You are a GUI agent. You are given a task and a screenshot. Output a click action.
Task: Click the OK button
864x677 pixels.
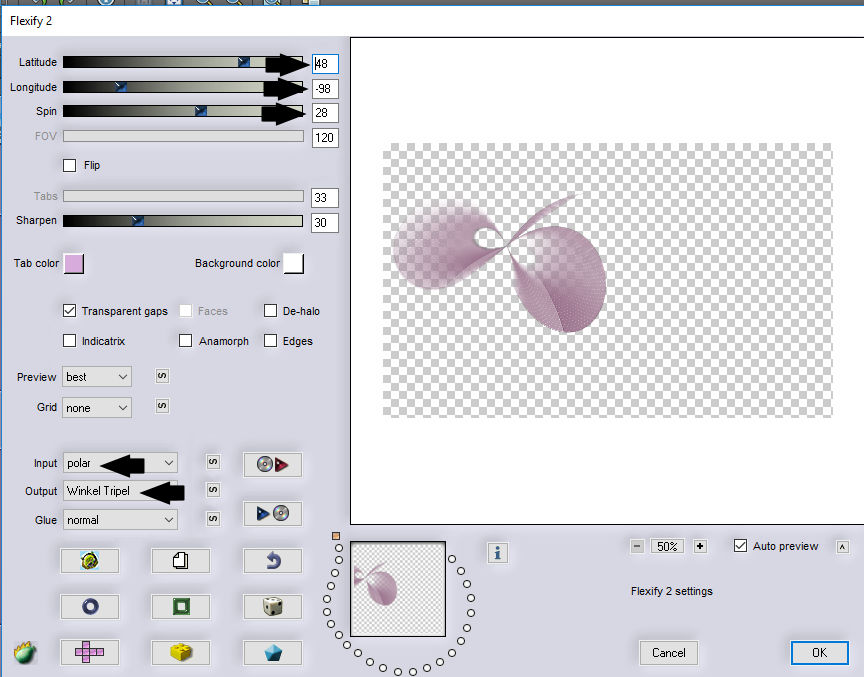pos(819,652)
